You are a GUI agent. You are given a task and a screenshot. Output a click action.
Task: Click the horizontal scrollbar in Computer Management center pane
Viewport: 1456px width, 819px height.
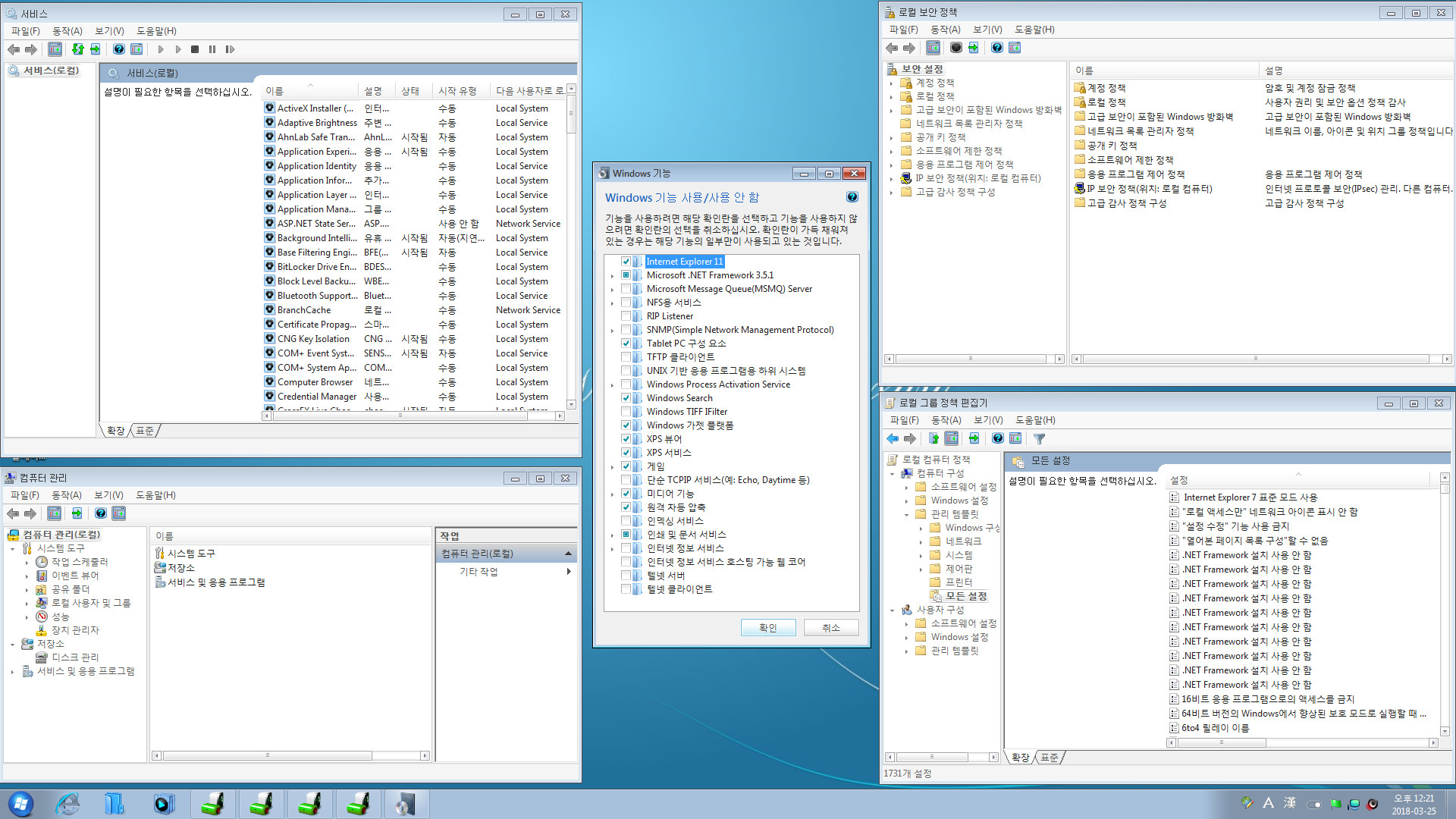[x=290, y=755]
